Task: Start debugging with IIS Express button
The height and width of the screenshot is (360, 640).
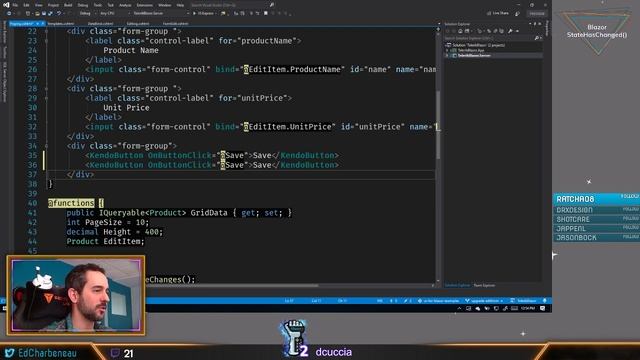Action: [204, 13]
